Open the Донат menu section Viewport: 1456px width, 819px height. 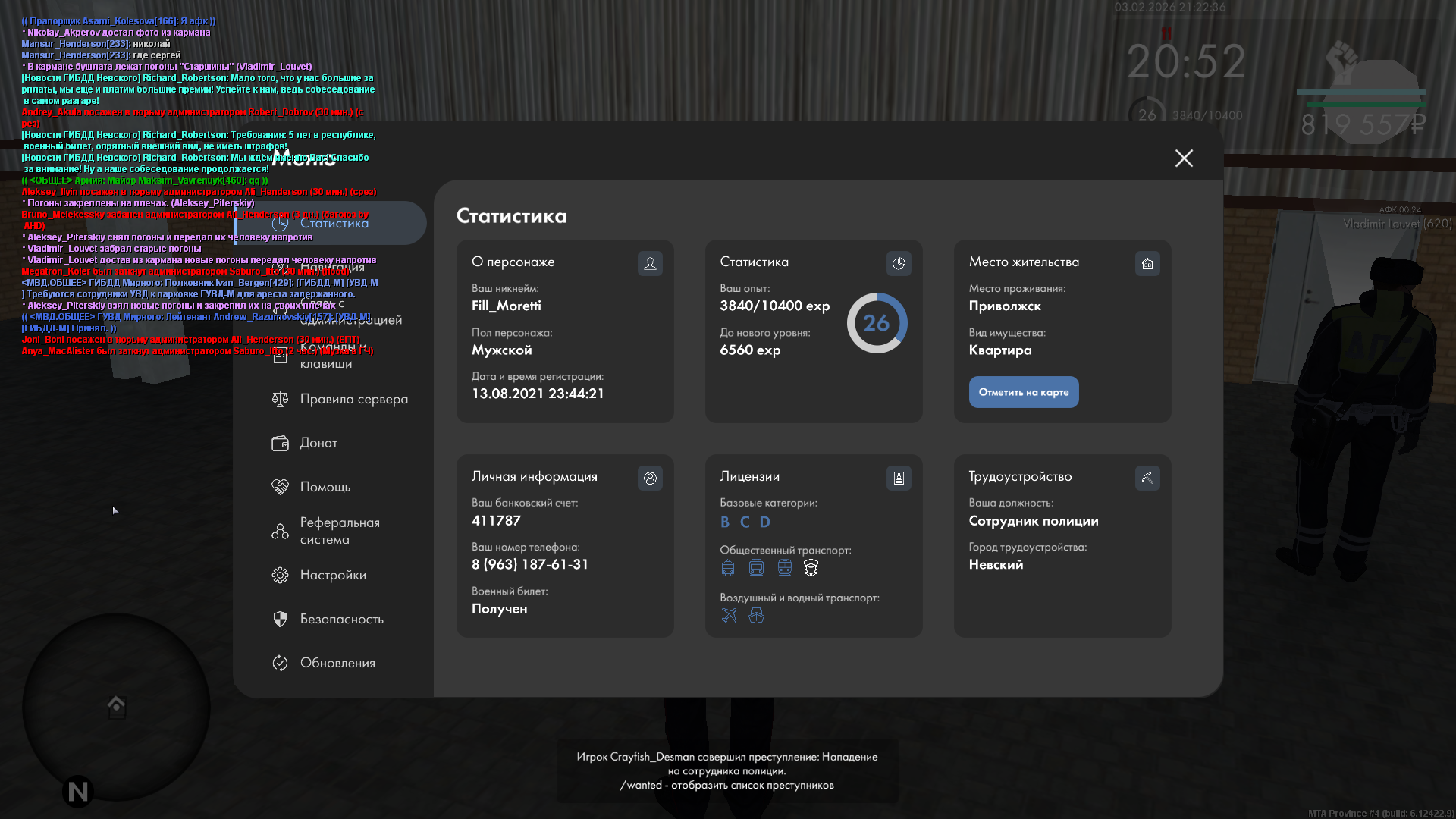pos(318,443)
